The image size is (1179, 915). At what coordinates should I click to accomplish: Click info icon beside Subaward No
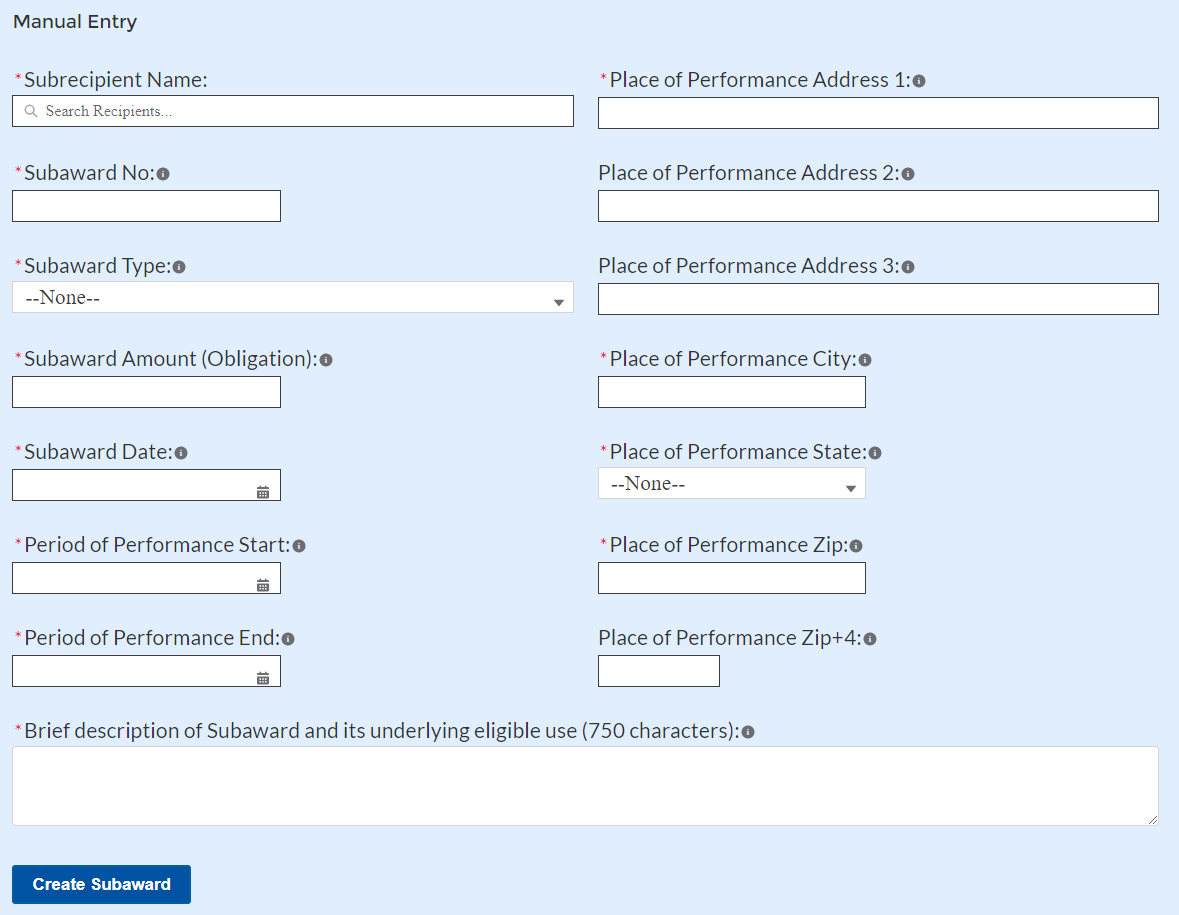tap(163, 174)
